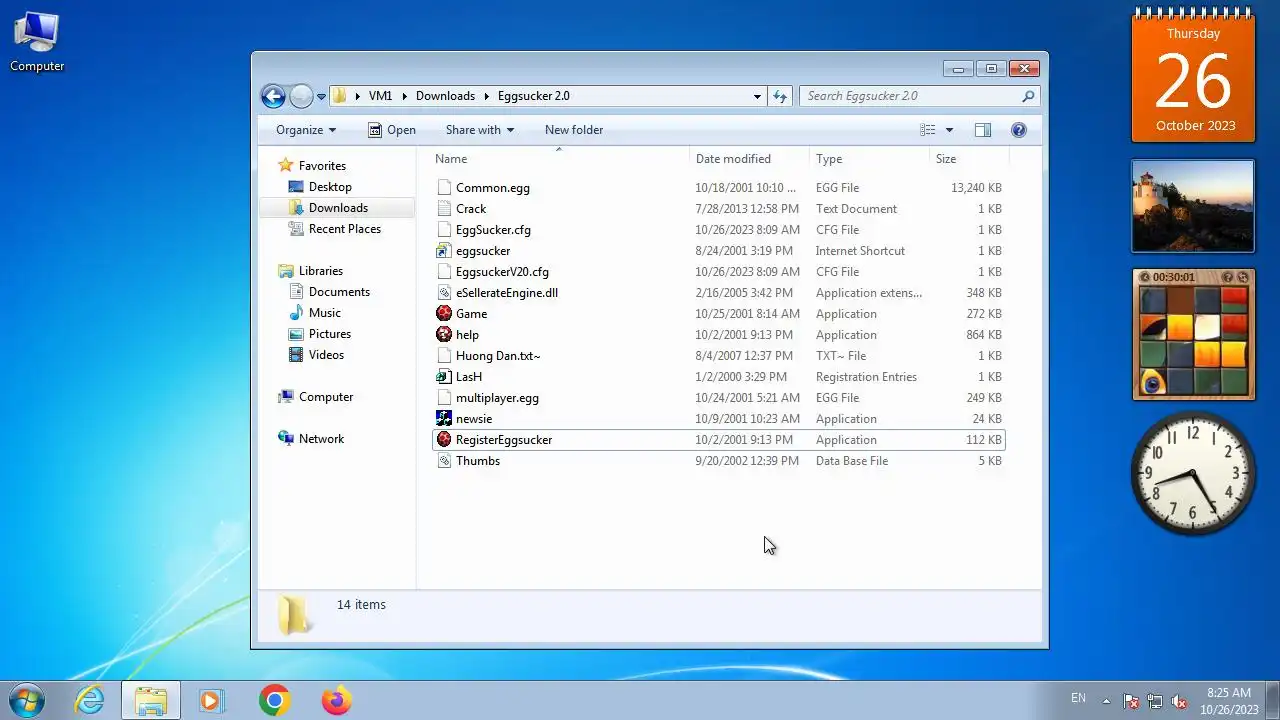The width and height of the screenshot is (1280, 720).
Task: Open Explorer help via question mark icon
Action: [x=1019, y=130]
